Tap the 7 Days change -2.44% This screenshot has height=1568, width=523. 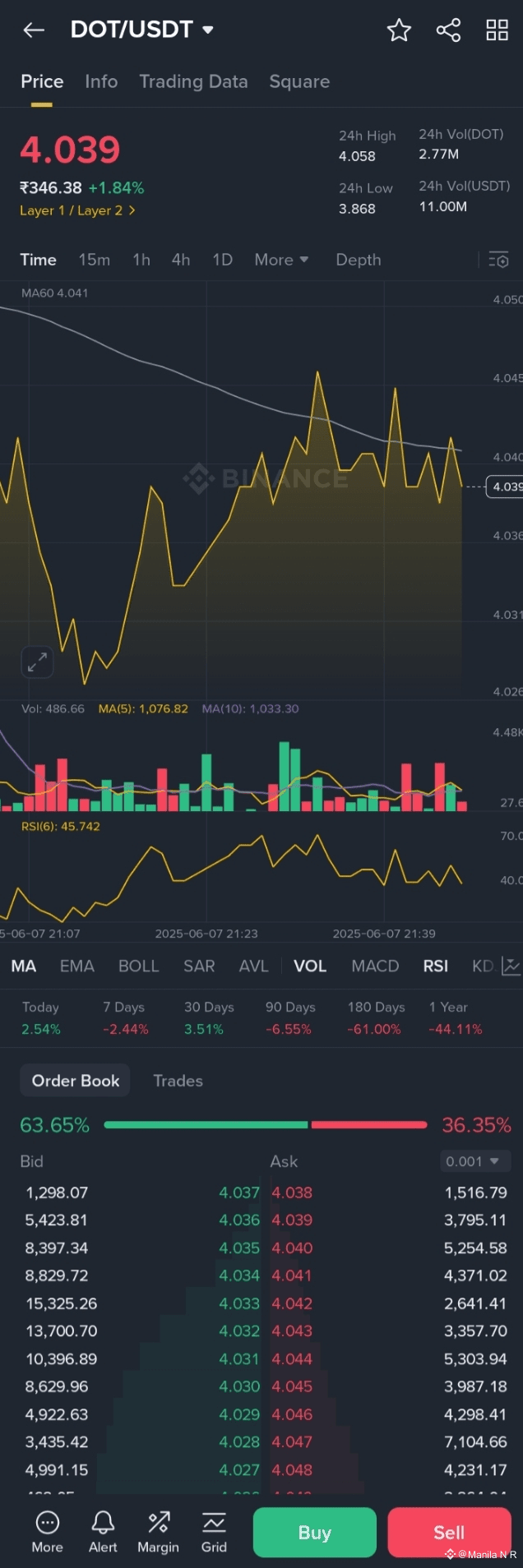(x=126, y=1029)
